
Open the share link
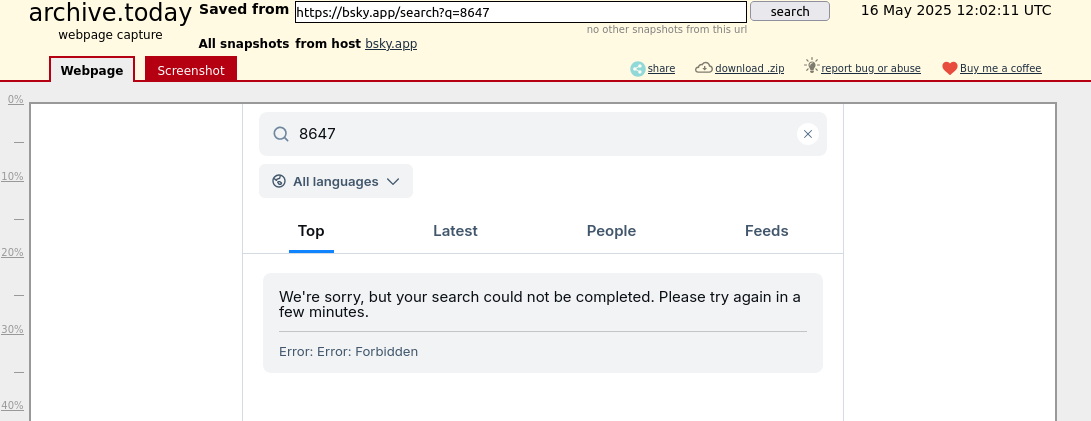coord(661,68)
